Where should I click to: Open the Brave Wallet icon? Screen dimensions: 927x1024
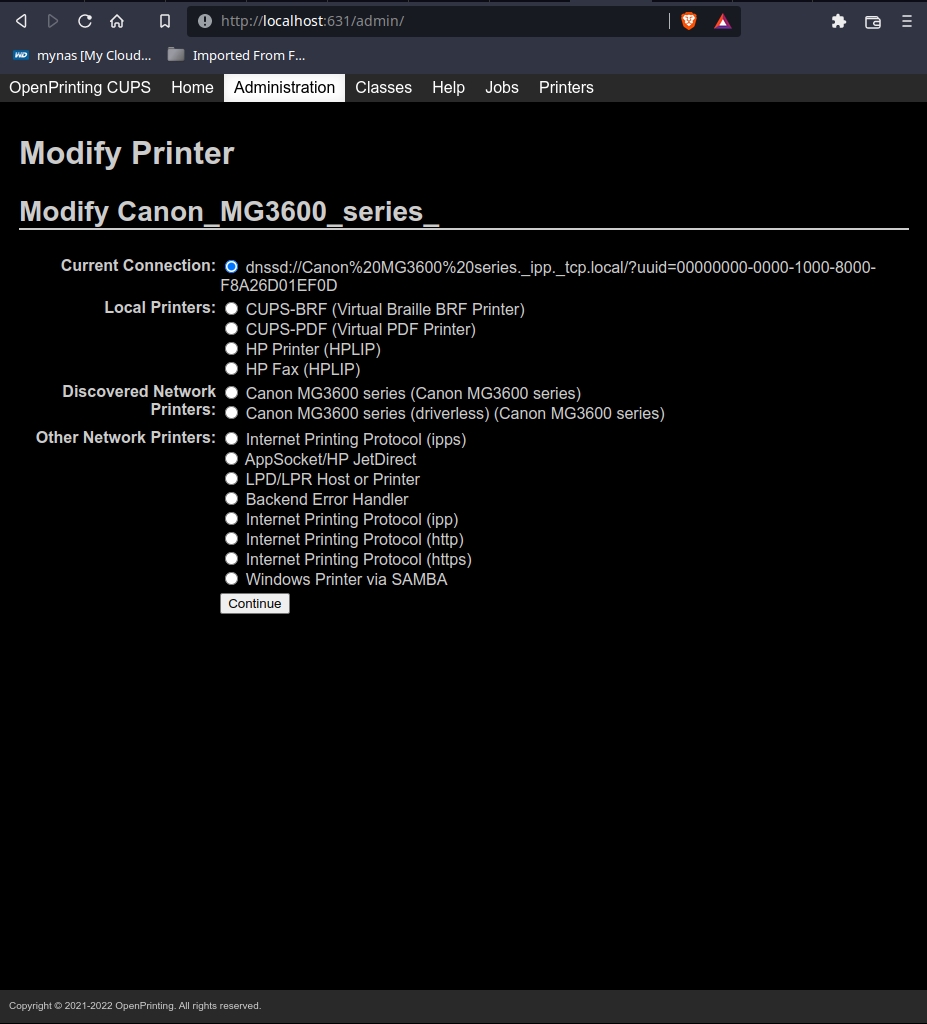873,22
